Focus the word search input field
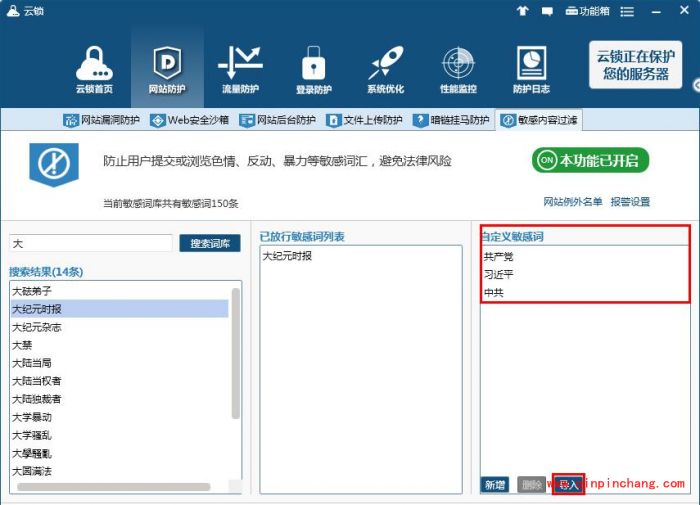 coord(91,243)
